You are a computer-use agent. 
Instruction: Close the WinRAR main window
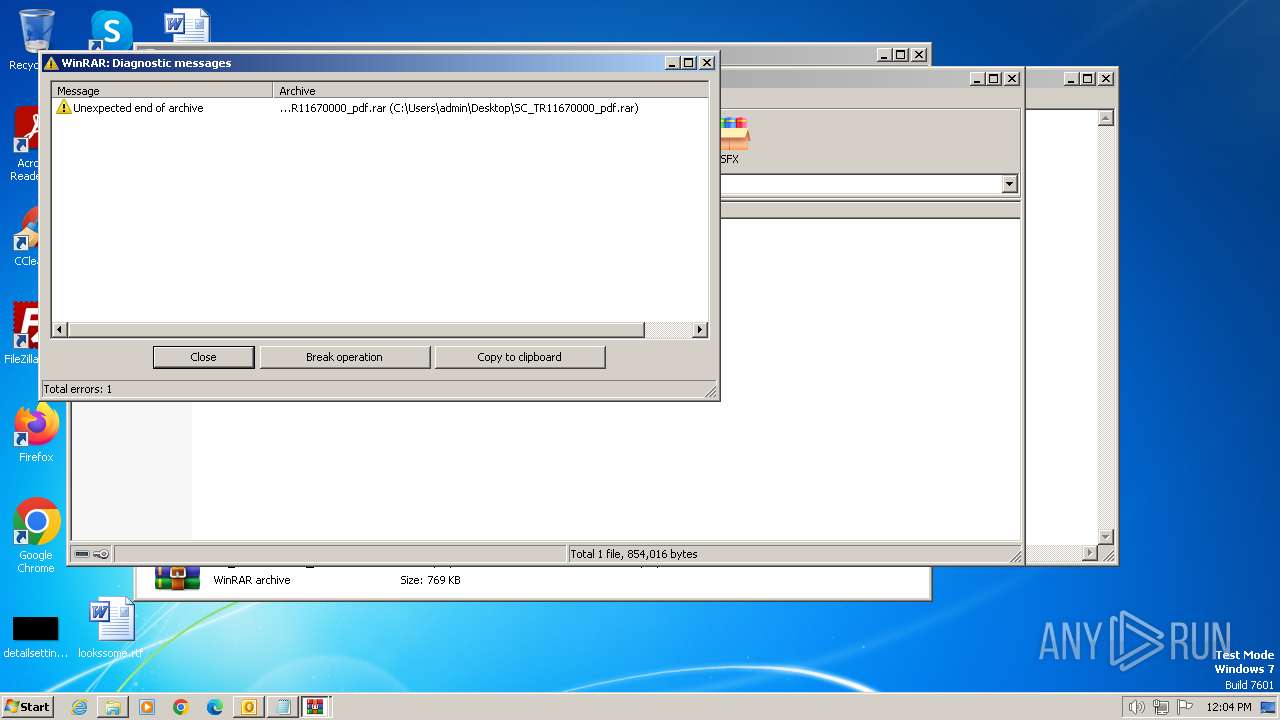1012,79
